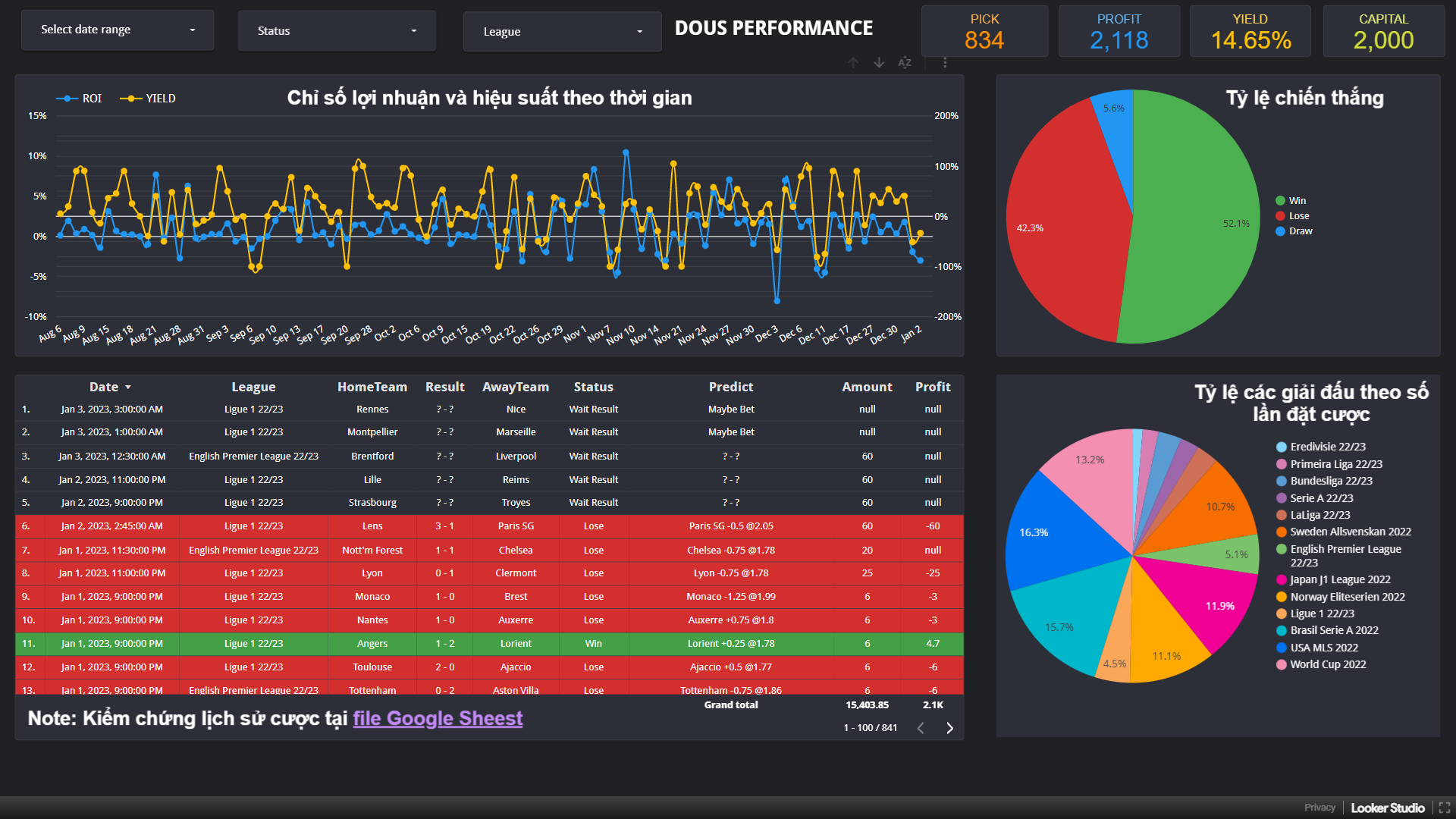Click the drill down arrow icon
Image resolution: width=1456 pixels, height=819 pixels.
click(879, 63)
